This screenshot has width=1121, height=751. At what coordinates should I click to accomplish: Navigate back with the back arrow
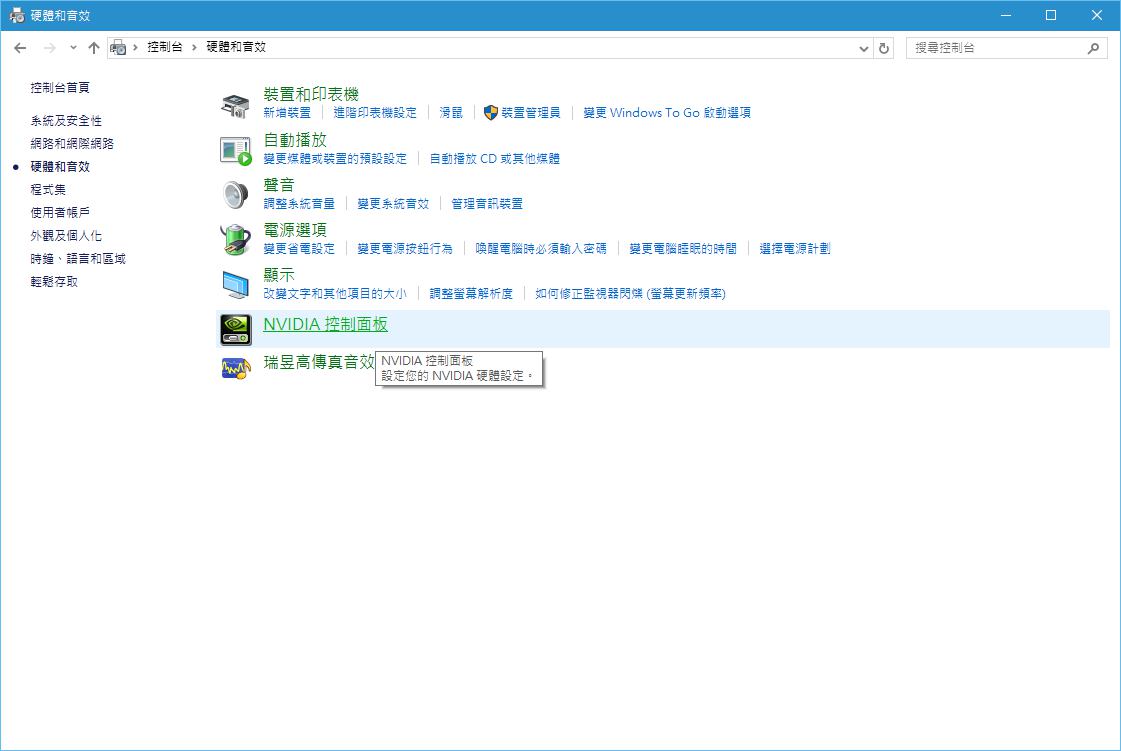click(20, 48)
